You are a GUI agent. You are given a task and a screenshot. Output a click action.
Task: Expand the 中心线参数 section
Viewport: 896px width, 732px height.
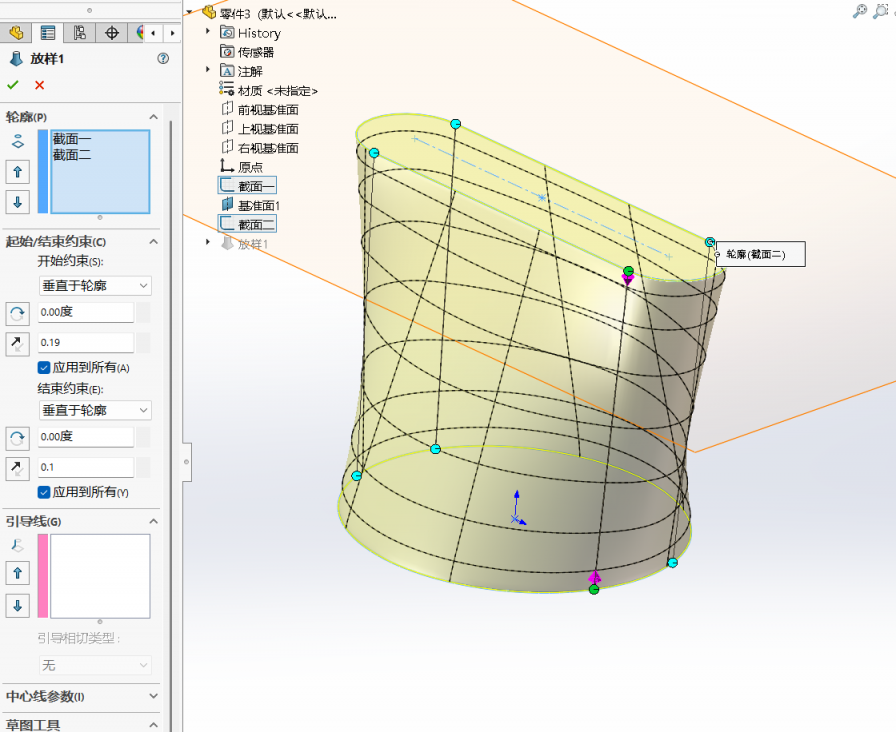click(153, 696)
